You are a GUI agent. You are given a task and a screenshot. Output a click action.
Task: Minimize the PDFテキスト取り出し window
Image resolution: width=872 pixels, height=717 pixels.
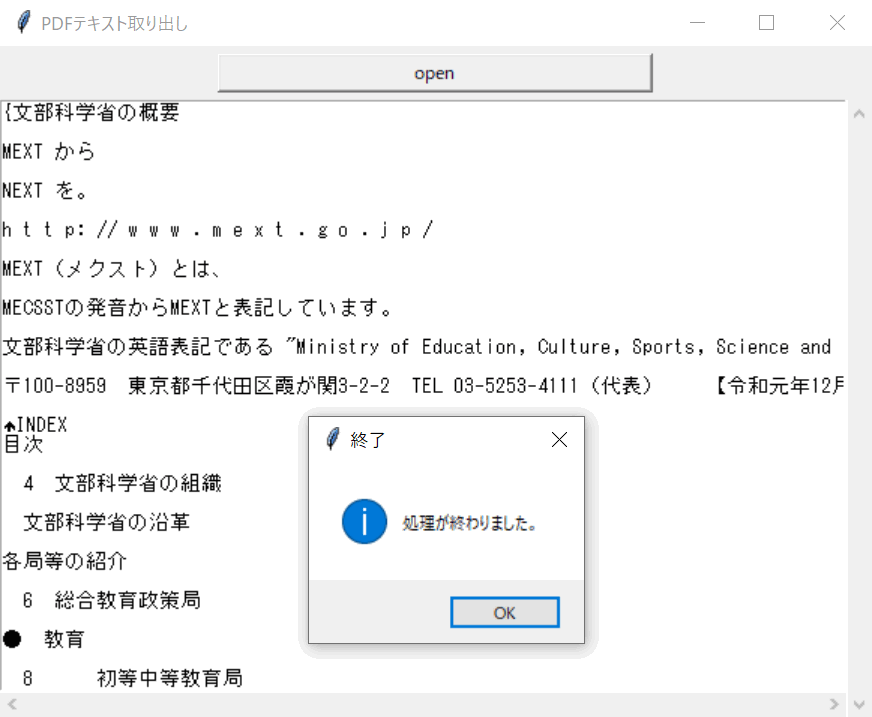(x=698, y=23)
